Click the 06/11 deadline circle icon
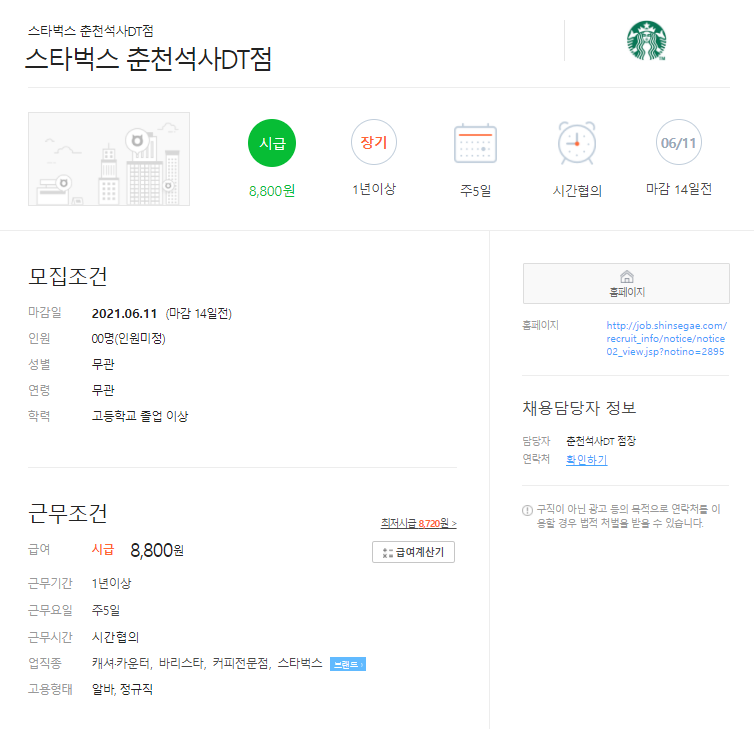Viewport: 754px width, 729px height. pyautogui.click(x=679, y=142)
